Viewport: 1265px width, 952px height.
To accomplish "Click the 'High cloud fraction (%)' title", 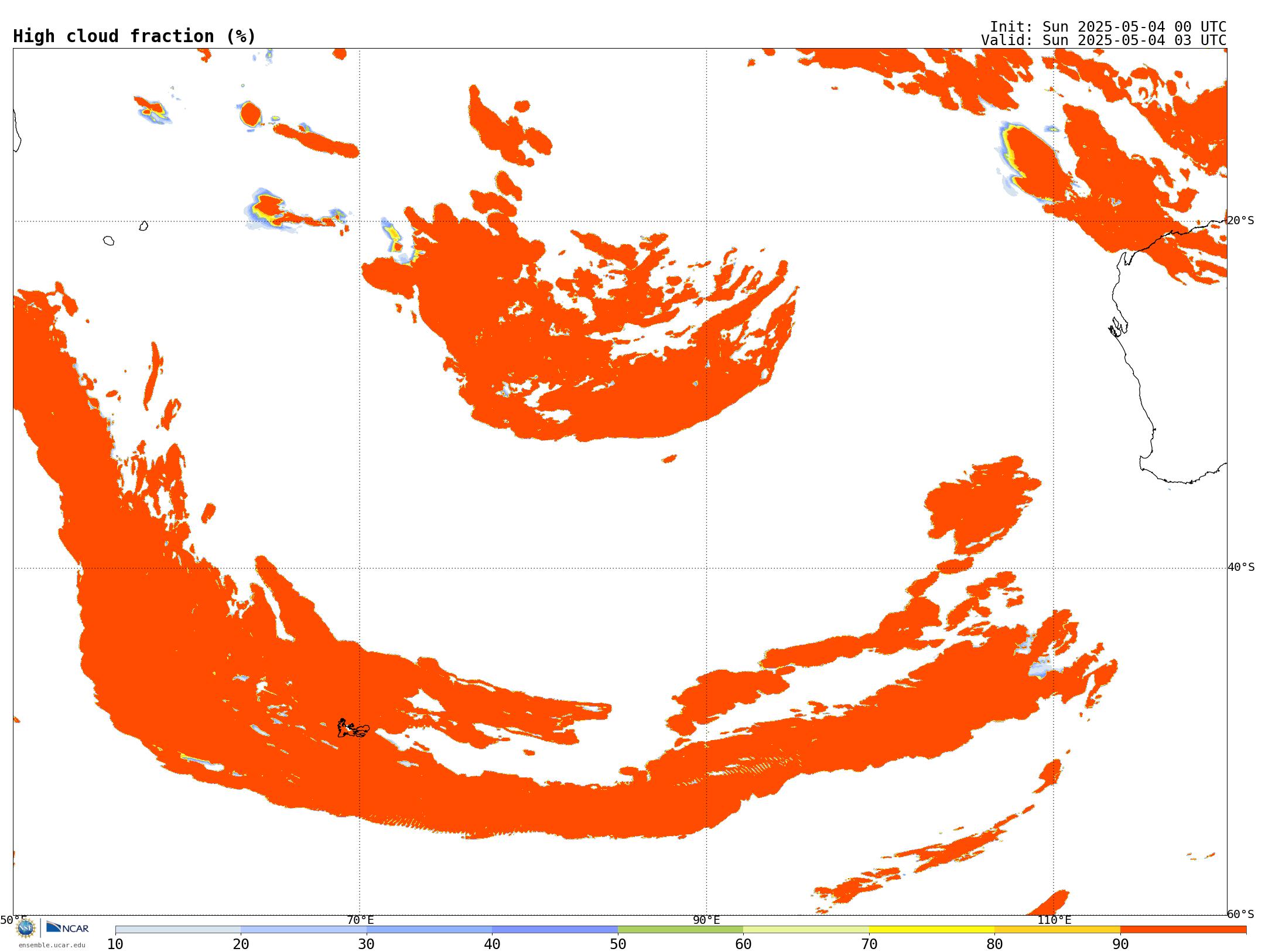I will (x=135, y=36).
